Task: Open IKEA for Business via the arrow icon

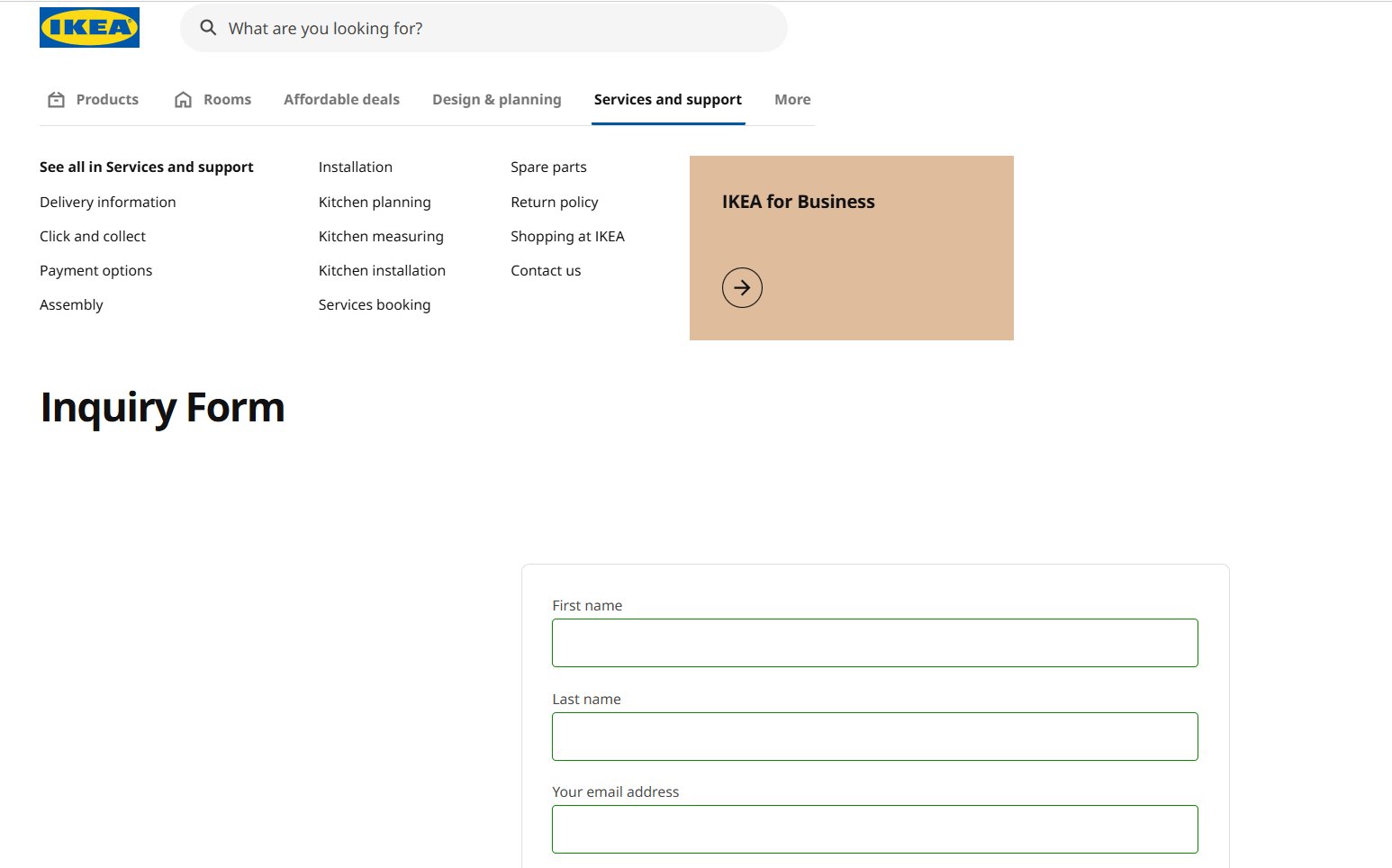Action: click(741, 287)
